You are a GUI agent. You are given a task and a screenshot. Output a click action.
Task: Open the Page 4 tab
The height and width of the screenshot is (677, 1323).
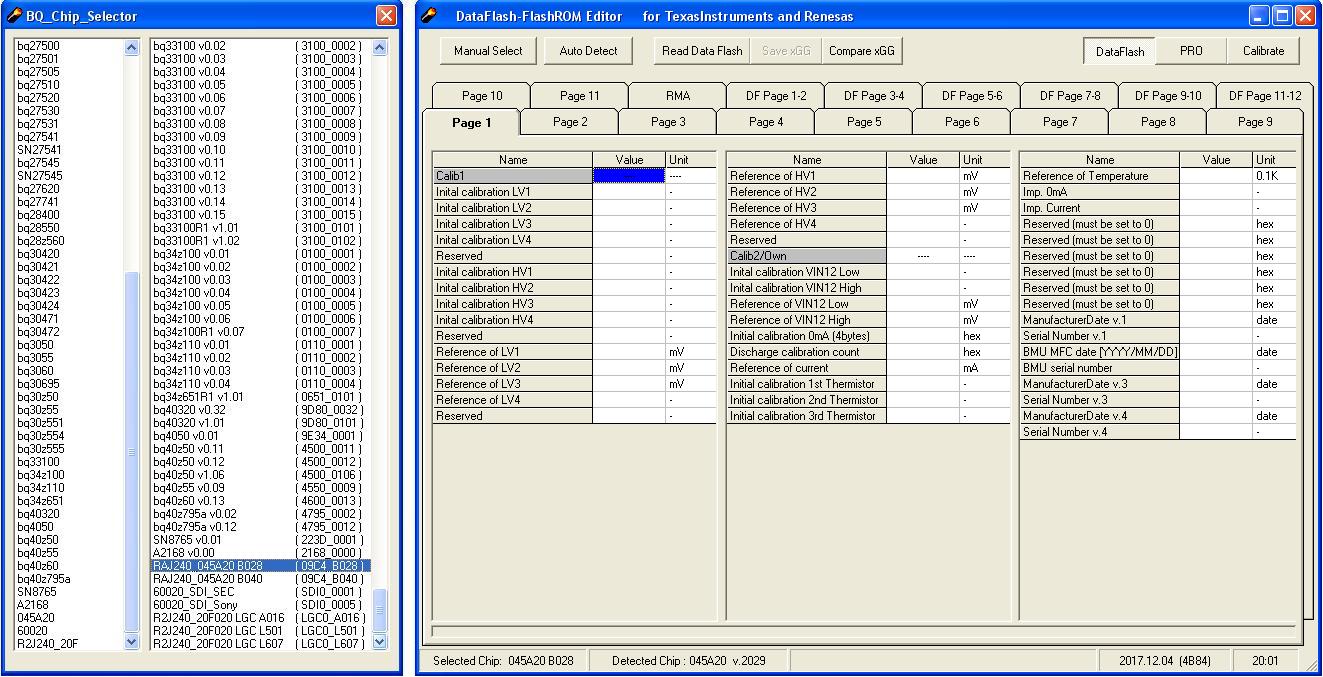766,122
